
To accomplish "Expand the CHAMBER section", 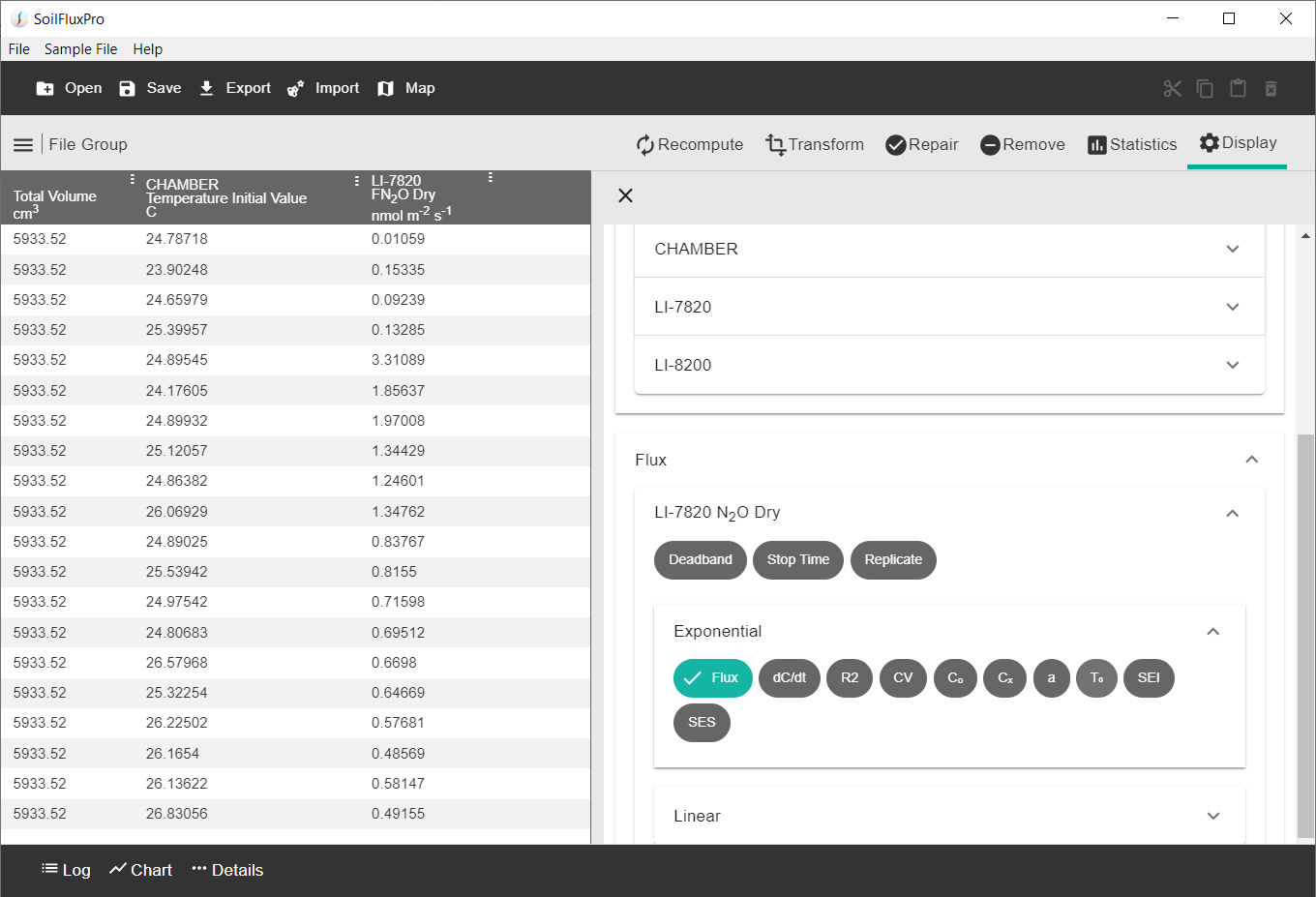I will tap(949, 249).
